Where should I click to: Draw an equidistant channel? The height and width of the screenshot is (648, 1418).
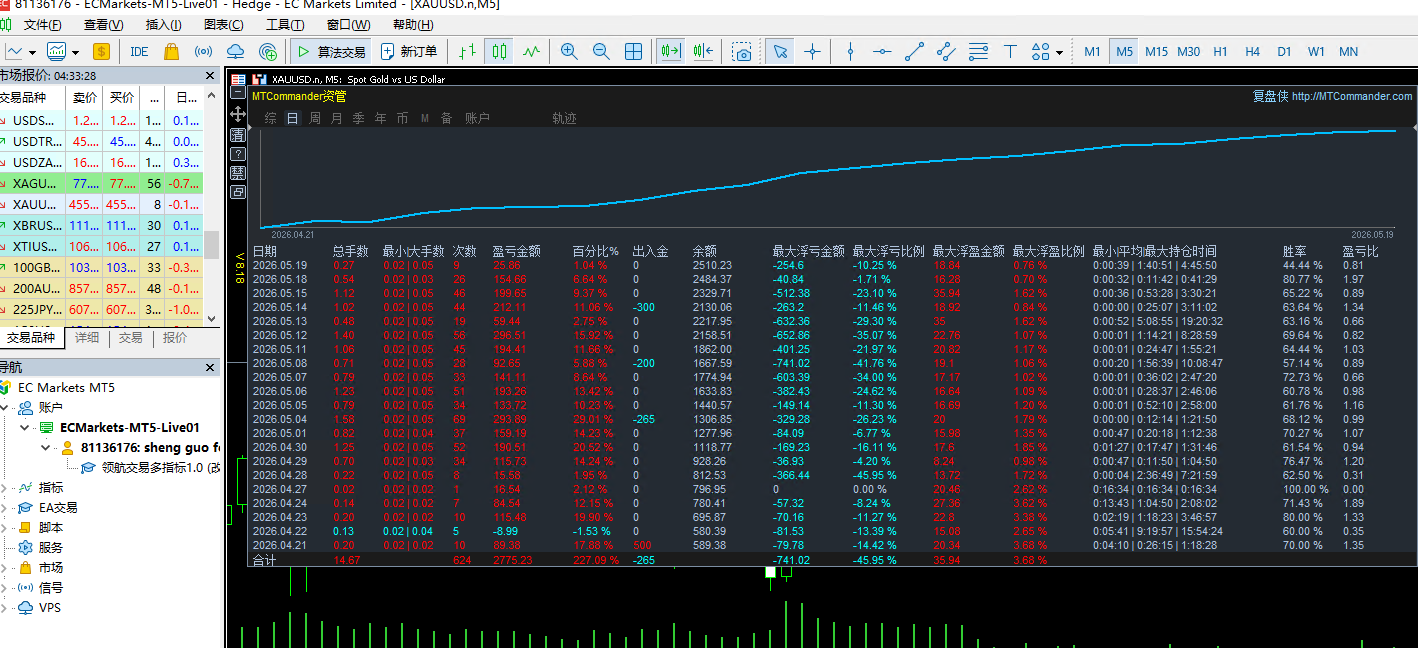[x=946, y=51]
